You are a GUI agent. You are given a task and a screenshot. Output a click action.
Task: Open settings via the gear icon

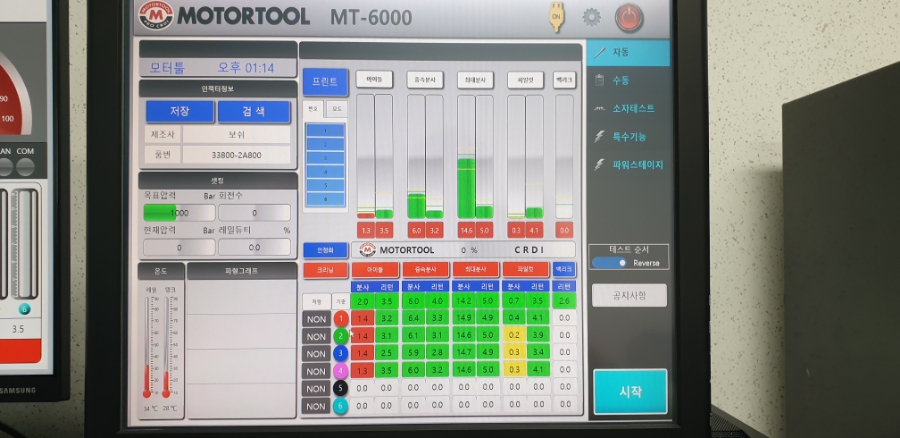pyautogui.click(x=591, y=17)
